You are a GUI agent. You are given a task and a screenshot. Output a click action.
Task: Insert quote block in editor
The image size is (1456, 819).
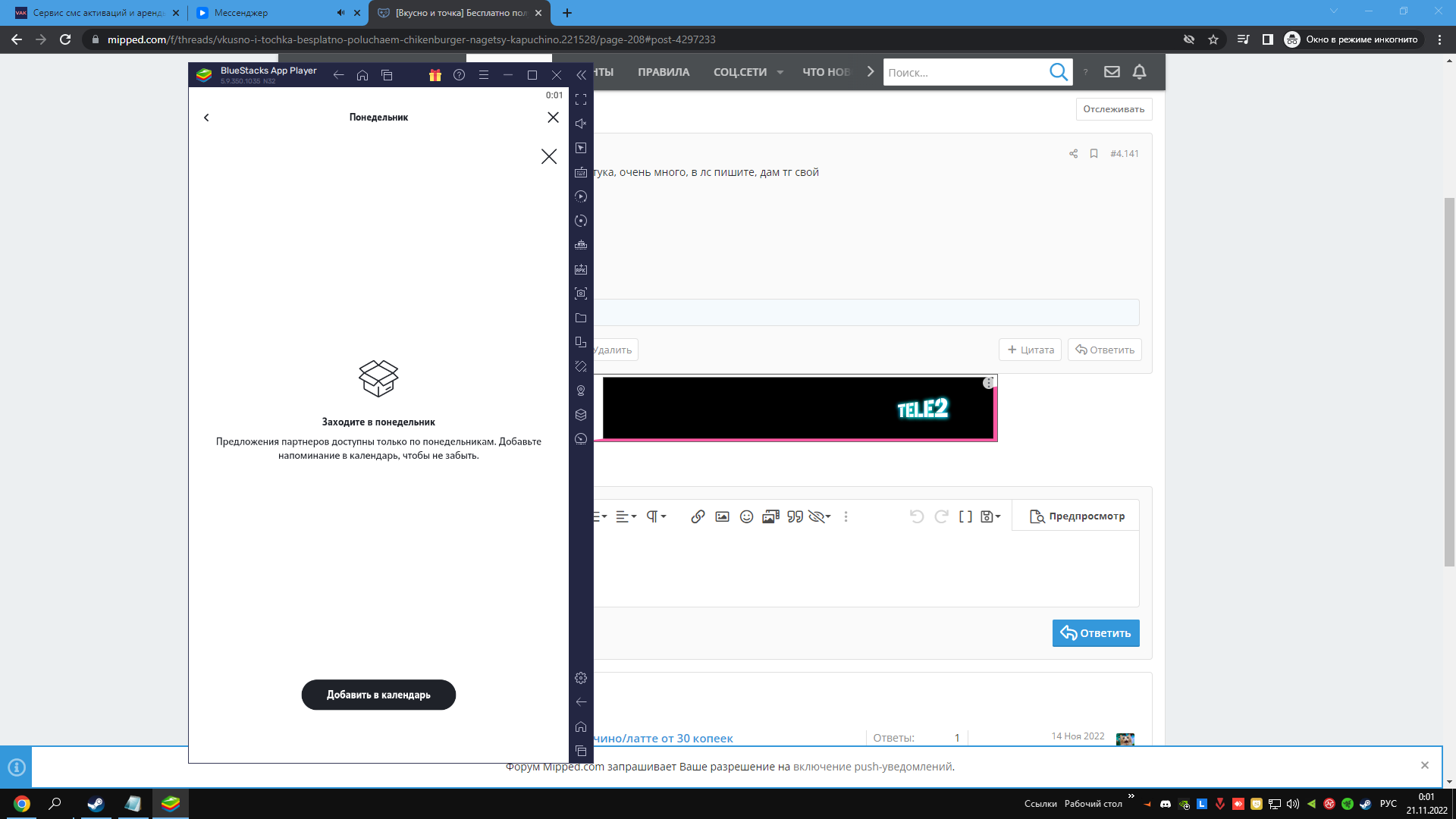pyautogui.click(x=795, y=516)
